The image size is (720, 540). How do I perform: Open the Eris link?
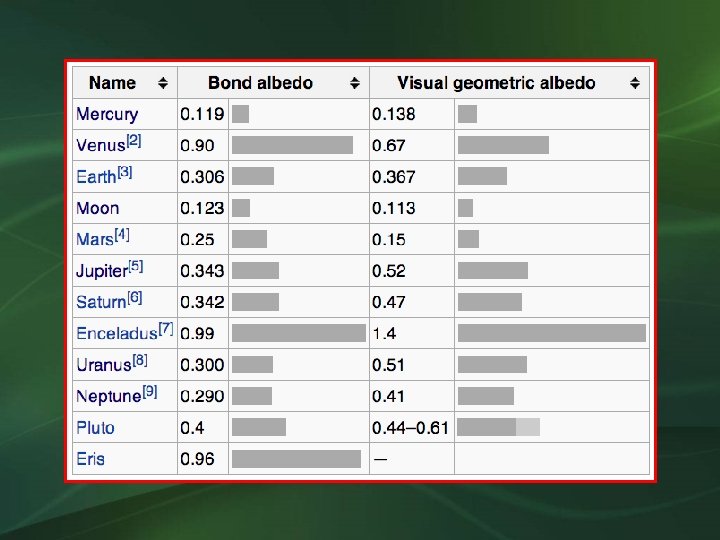(90, 459)
